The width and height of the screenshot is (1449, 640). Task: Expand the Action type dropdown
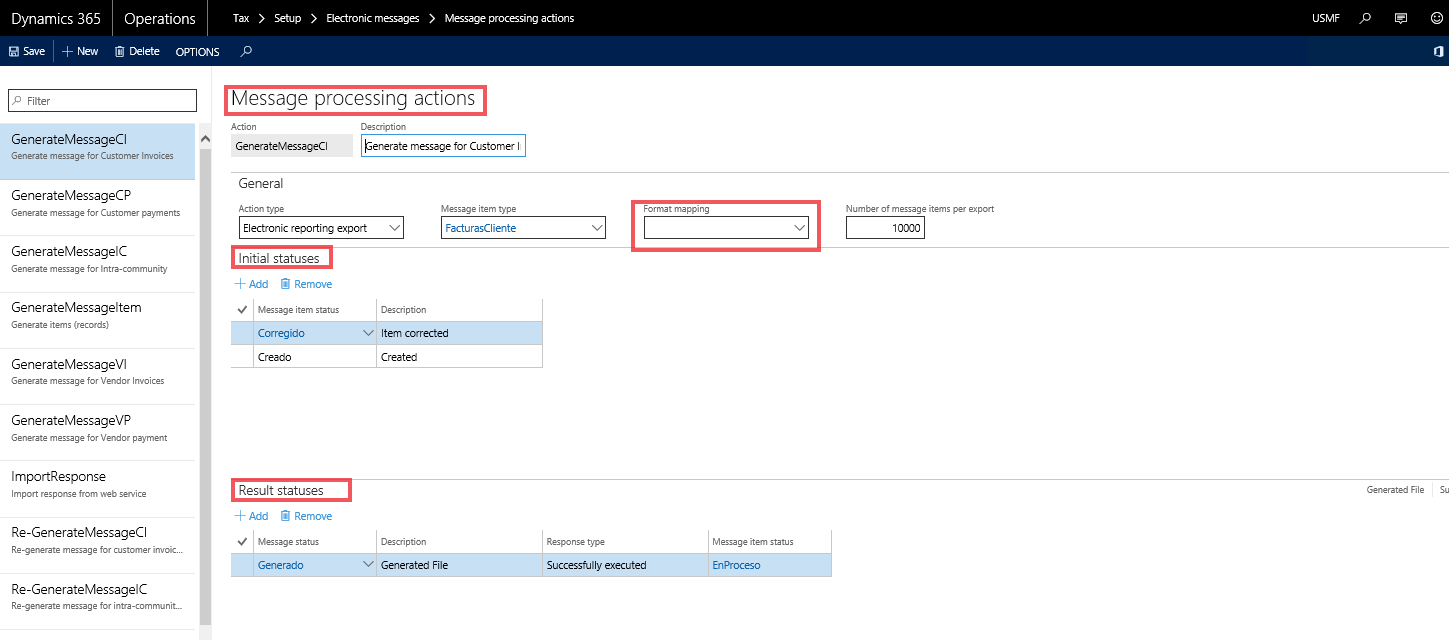pos(395,228)
